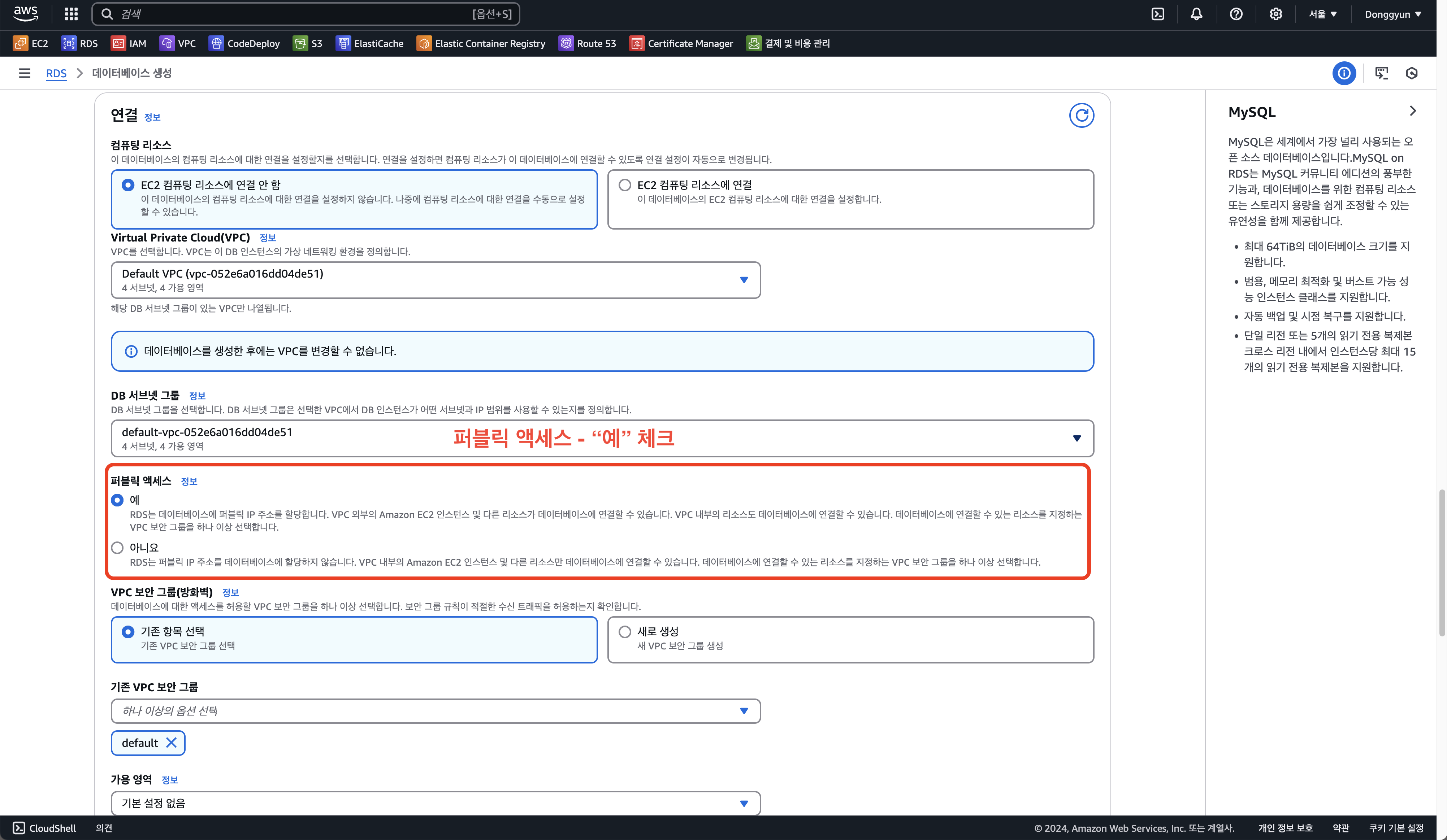Open the settings gear icon
This screenshot has height=840, width=1447.
(x=1275, y=14)
